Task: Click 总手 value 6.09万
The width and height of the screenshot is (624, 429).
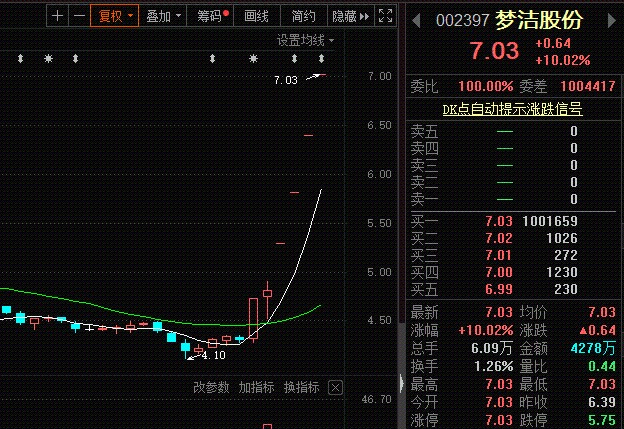Action: 492,349
